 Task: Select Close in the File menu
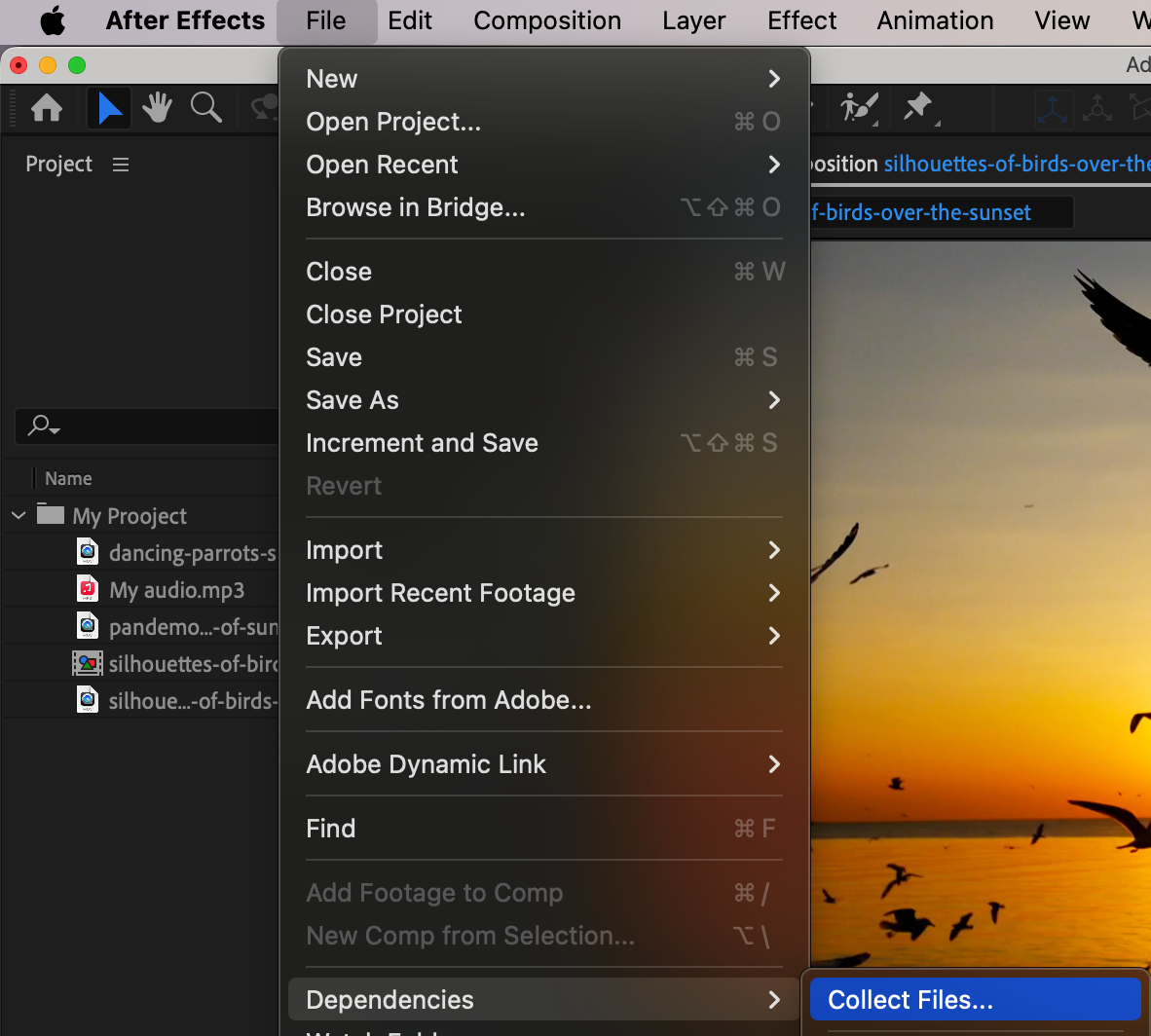[543, 272]
